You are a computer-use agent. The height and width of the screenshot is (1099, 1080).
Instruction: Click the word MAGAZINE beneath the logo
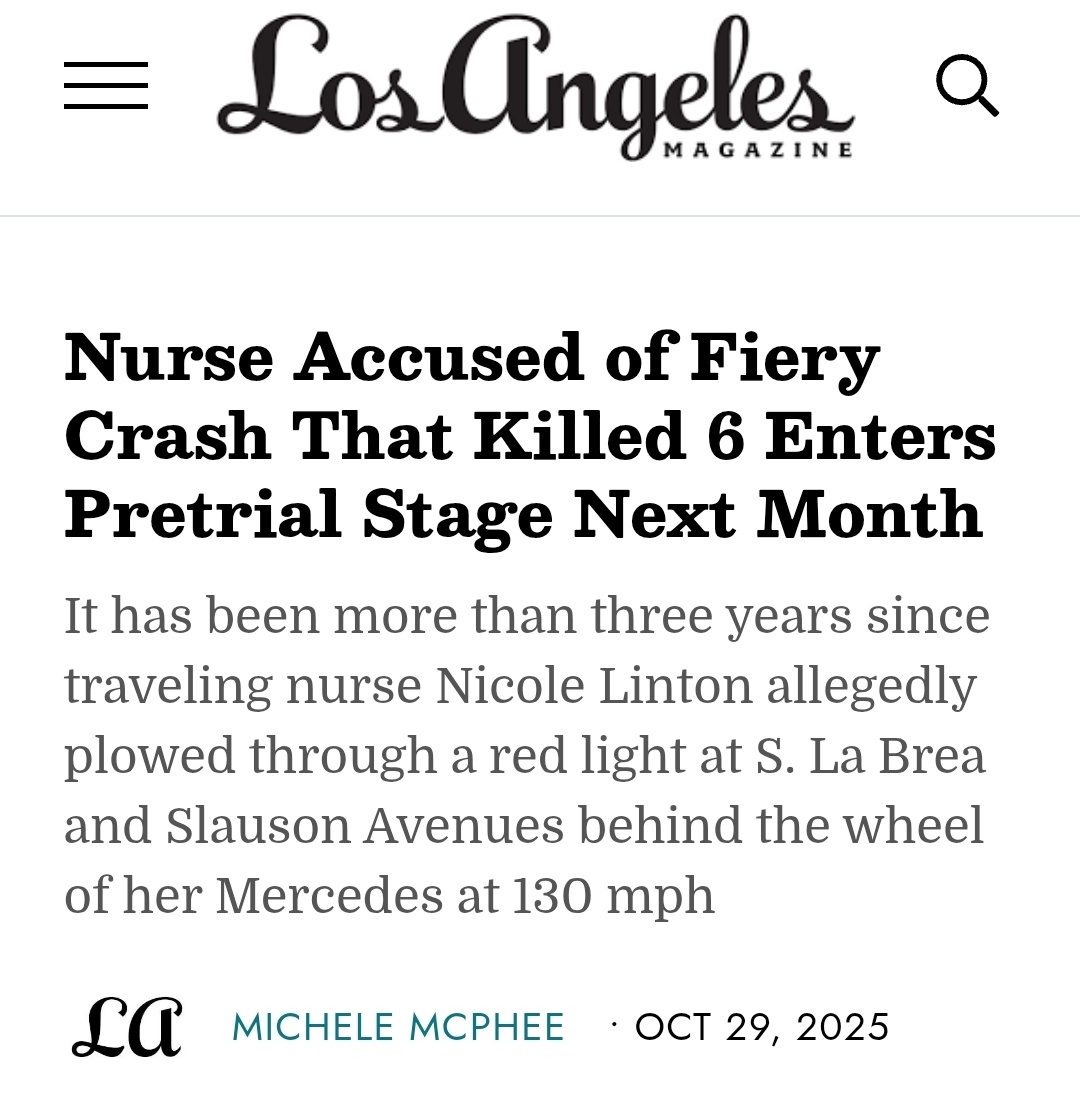tap(758, 149)
